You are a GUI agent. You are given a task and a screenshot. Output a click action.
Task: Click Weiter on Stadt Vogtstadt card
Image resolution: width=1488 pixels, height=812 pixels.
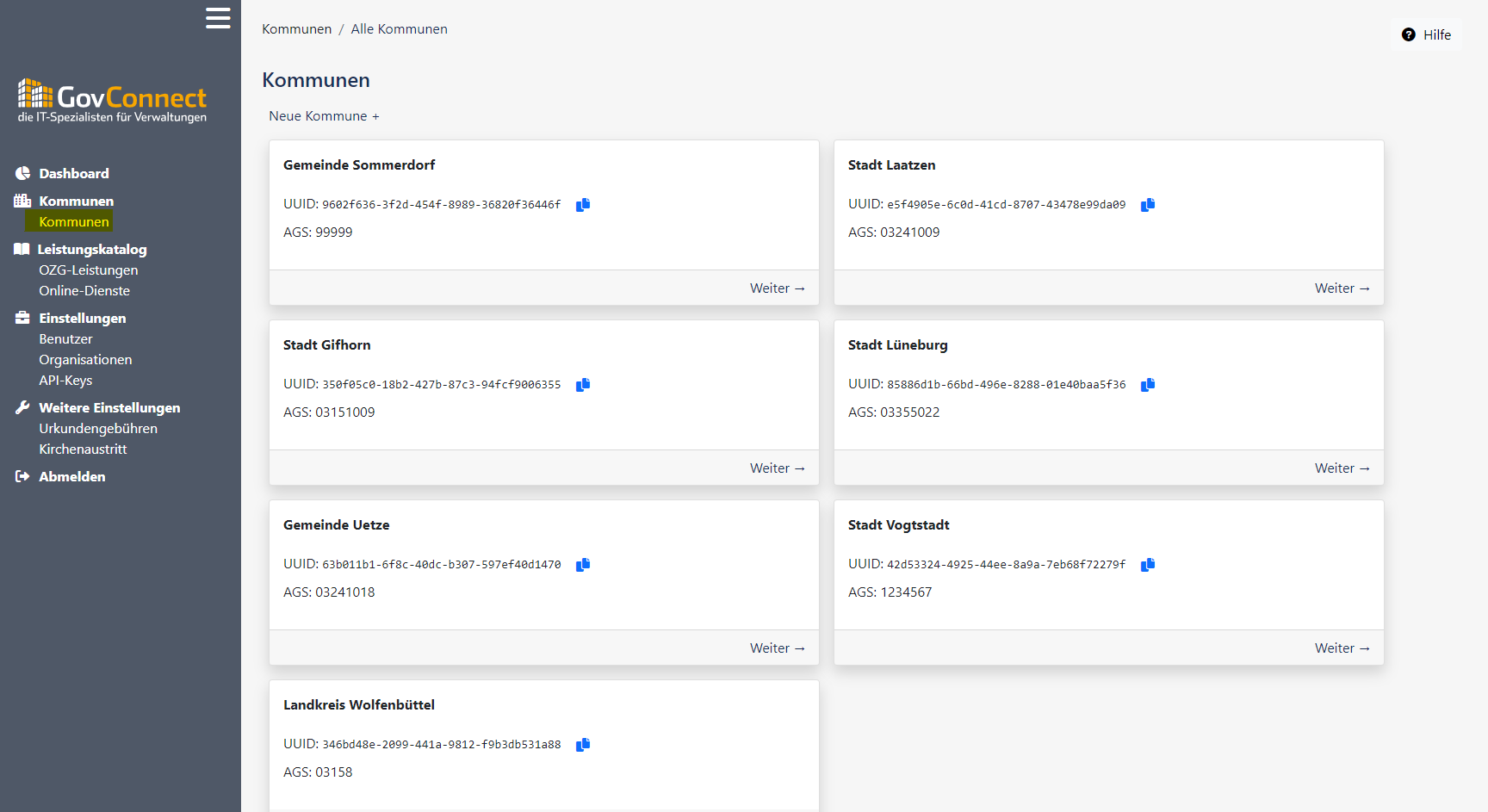(1342, 648)
